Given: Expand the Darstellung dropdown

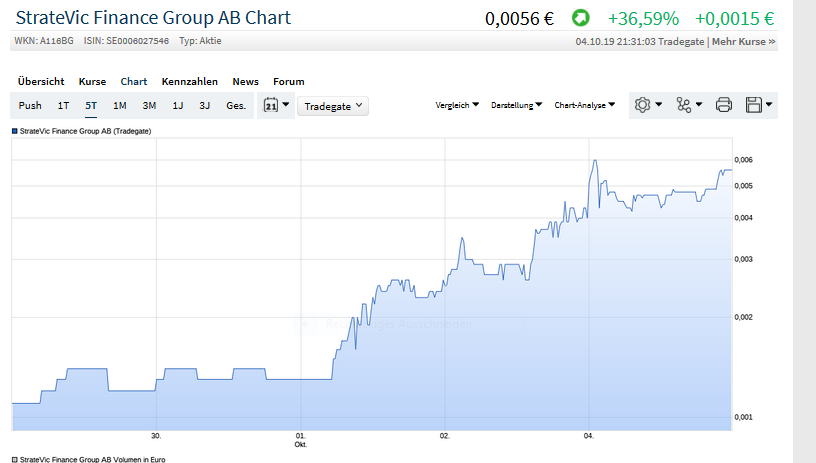Looking at the screenshot, I should click(516, 105).
